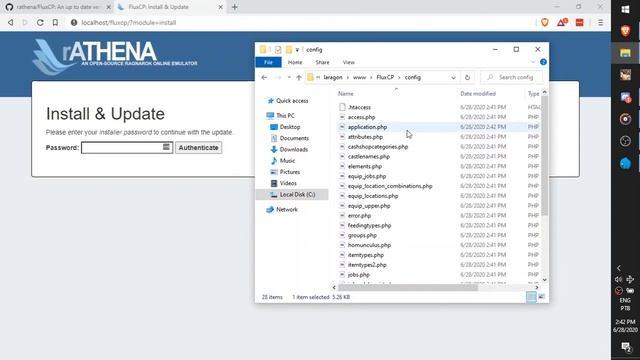640x360 pixels.
Task: Expand the Explorer ribbon chevron
Action: [533, 62]
